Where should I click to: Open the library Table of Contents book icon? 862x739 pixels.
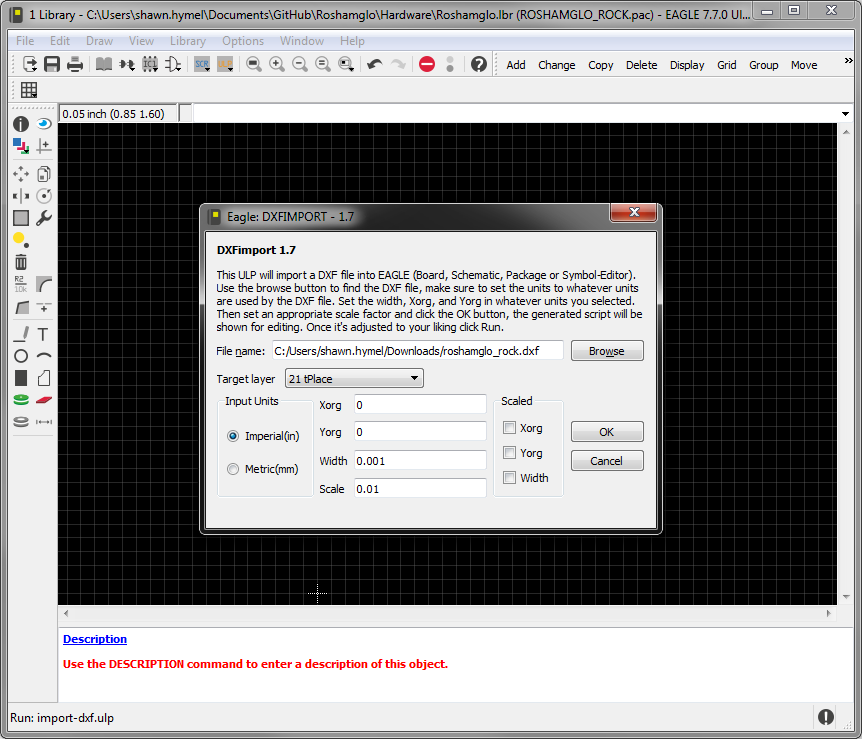pos(104,64)
